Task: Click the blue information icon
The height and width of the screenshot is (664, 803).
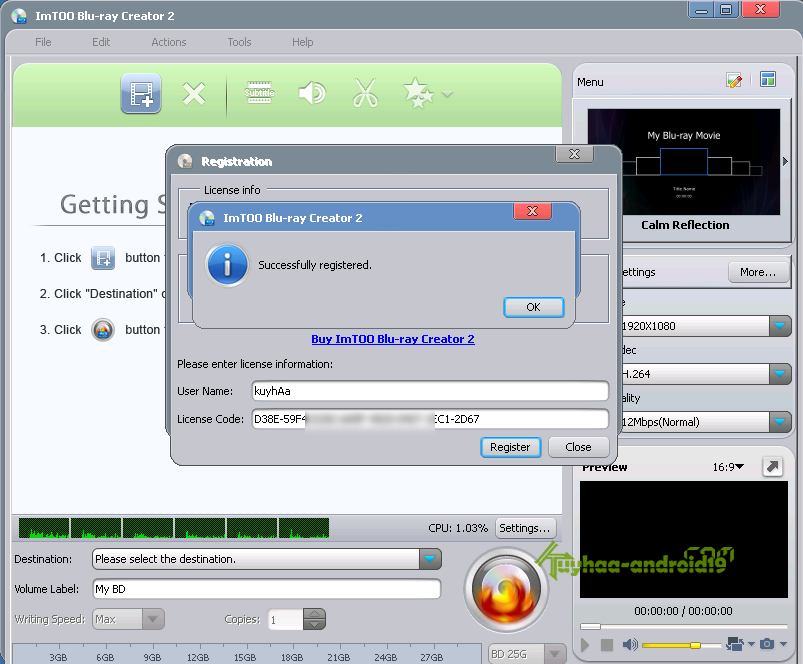Action: (x=227, y=265)
